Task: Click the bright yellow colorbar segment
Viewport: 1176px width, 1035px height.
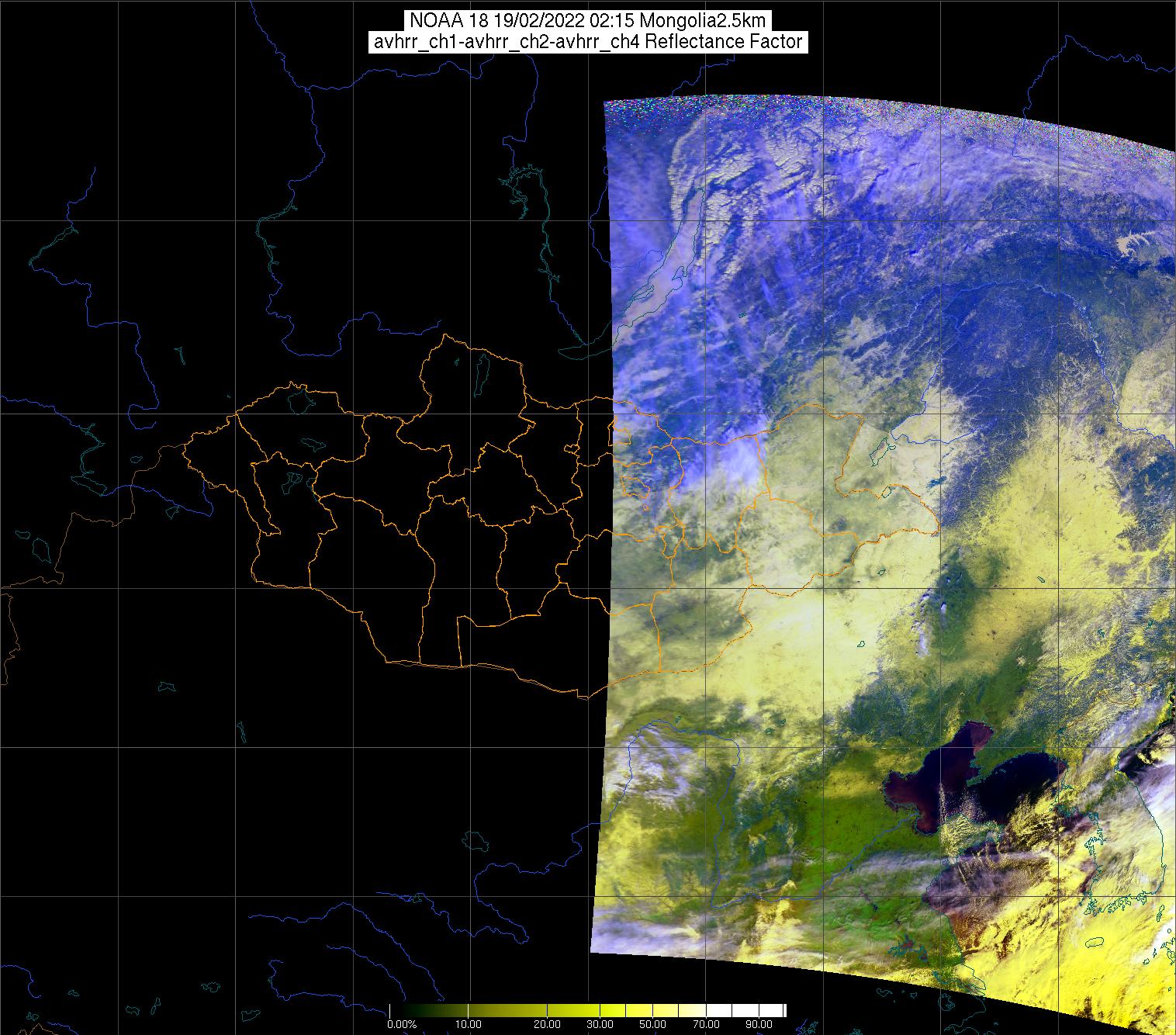Action: pos(613,1011)
